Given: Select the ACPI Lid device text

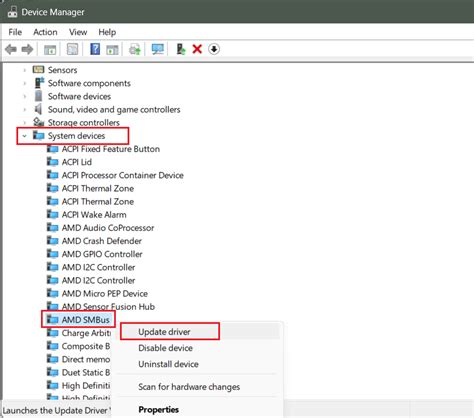Looking at the screenshot, I should (77, 162).
